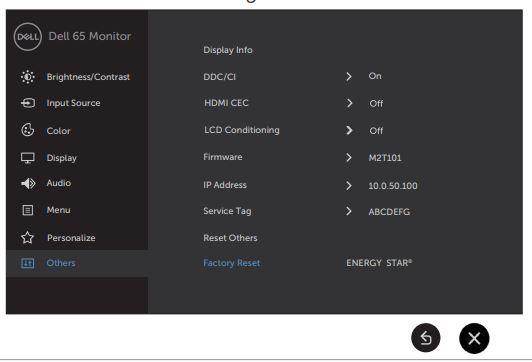
Task: Select the Others menu label
Action: click(61, 263)
